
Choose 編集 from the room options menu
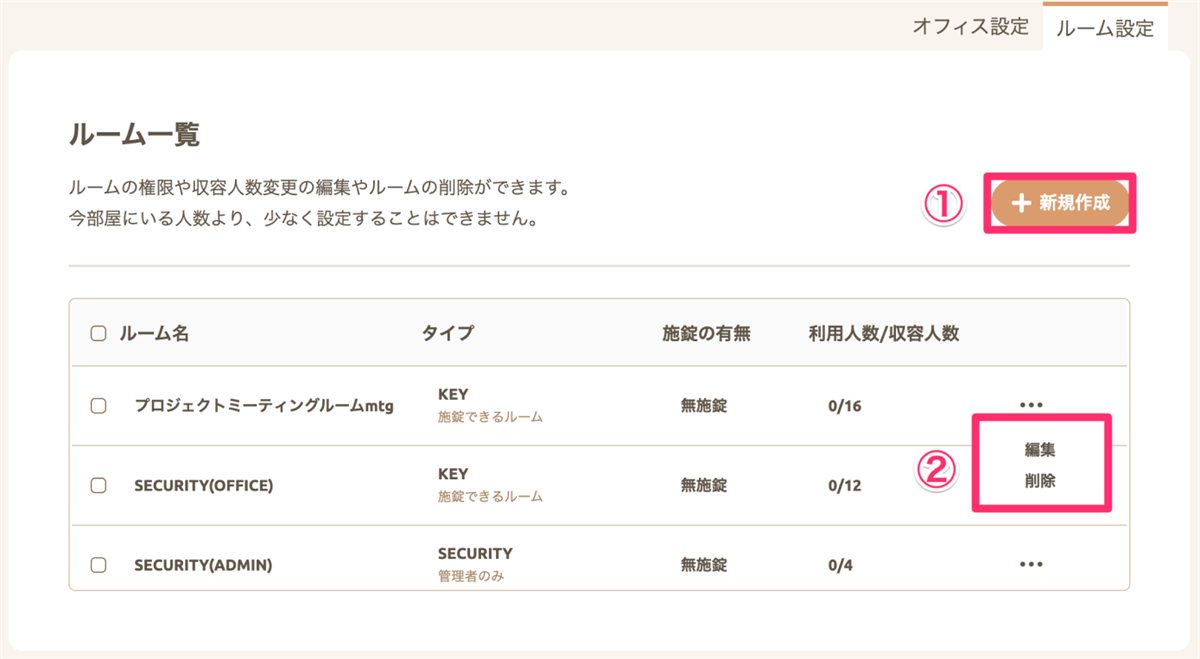pos(1040,450)
